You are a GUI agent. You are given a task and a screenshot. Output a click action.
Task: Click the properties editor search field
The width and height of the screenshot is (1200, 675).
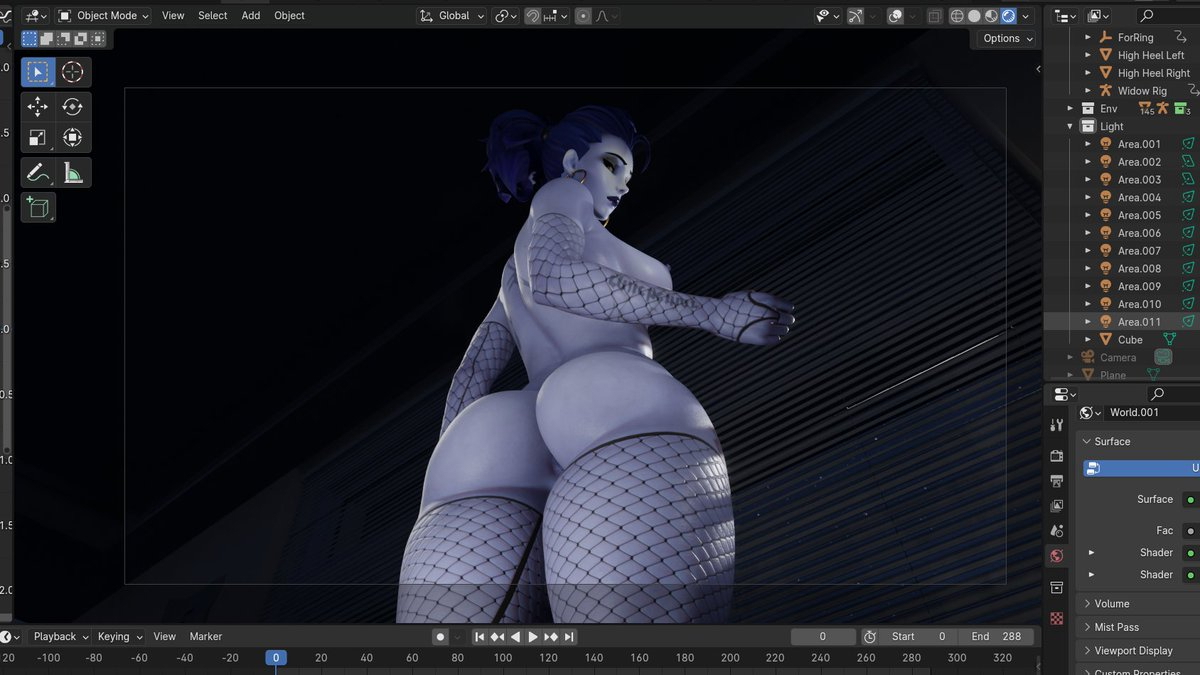(1173, 394)
